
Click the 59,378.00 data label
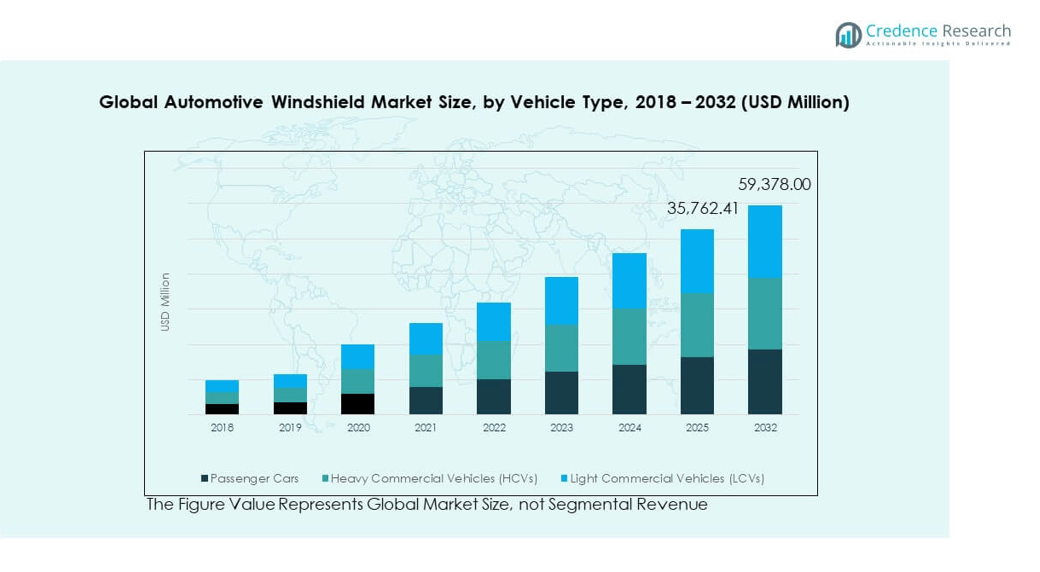tap(774, 185)
